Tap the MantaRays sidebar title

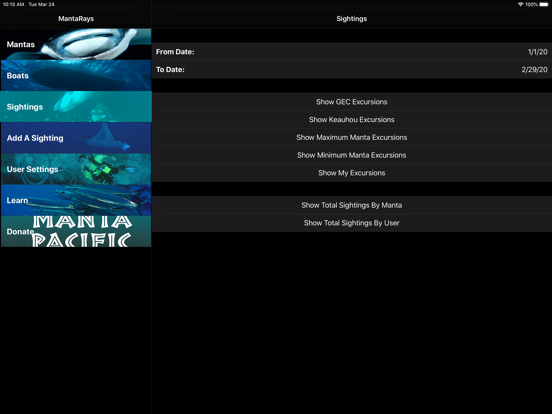click(76, 19)
